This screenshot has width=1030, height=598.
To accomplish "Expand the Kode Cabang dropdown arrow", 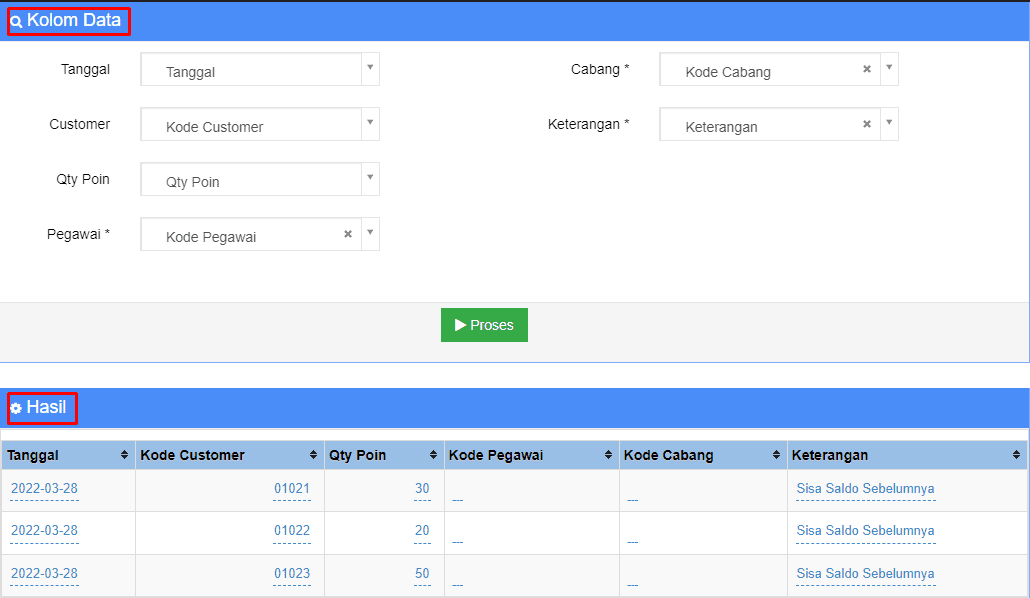I will click(x=889, y=68).
